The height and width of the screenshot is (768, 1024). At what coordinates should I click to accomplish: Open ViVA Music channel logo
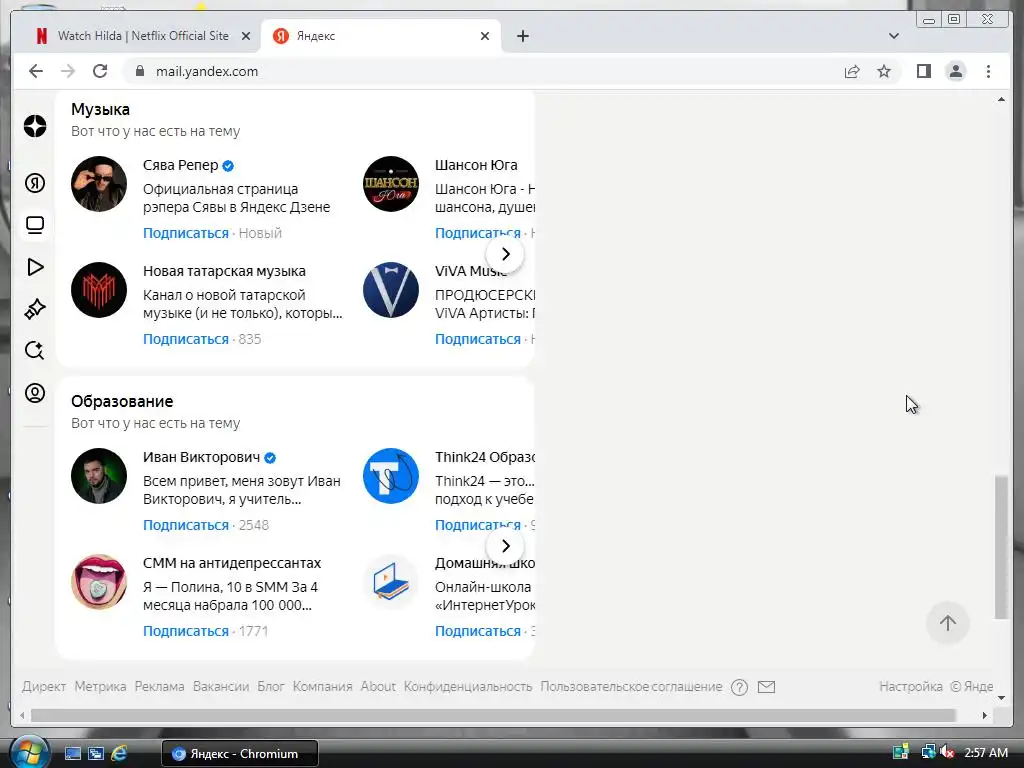pos(391,290)
